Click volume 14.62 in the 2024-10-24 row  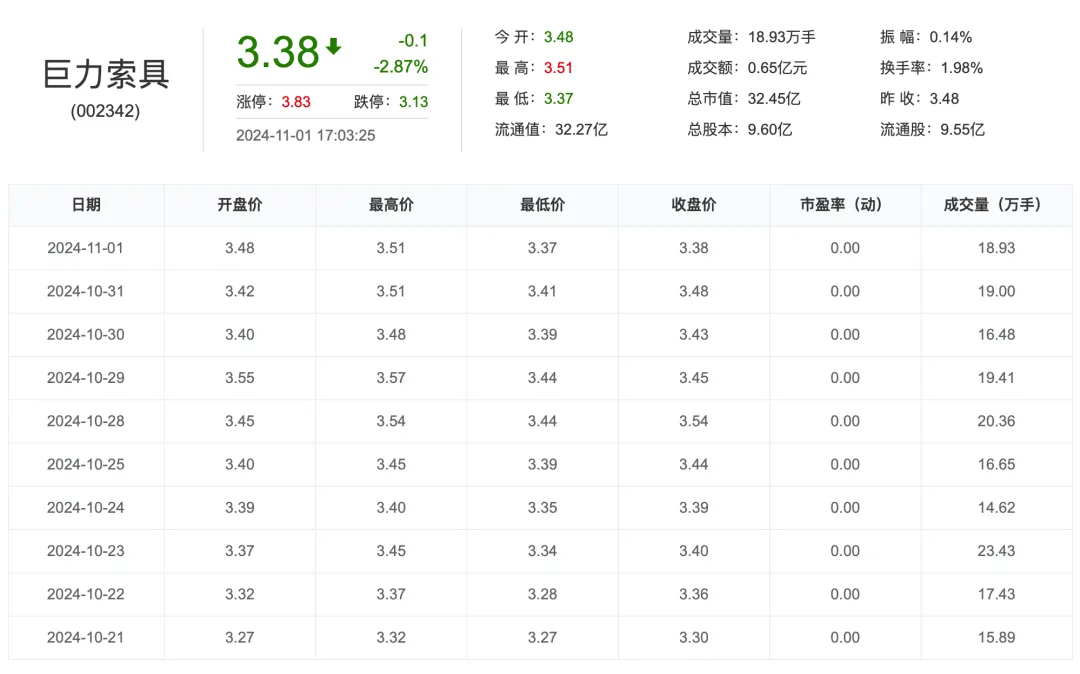(x=997, y=507)
